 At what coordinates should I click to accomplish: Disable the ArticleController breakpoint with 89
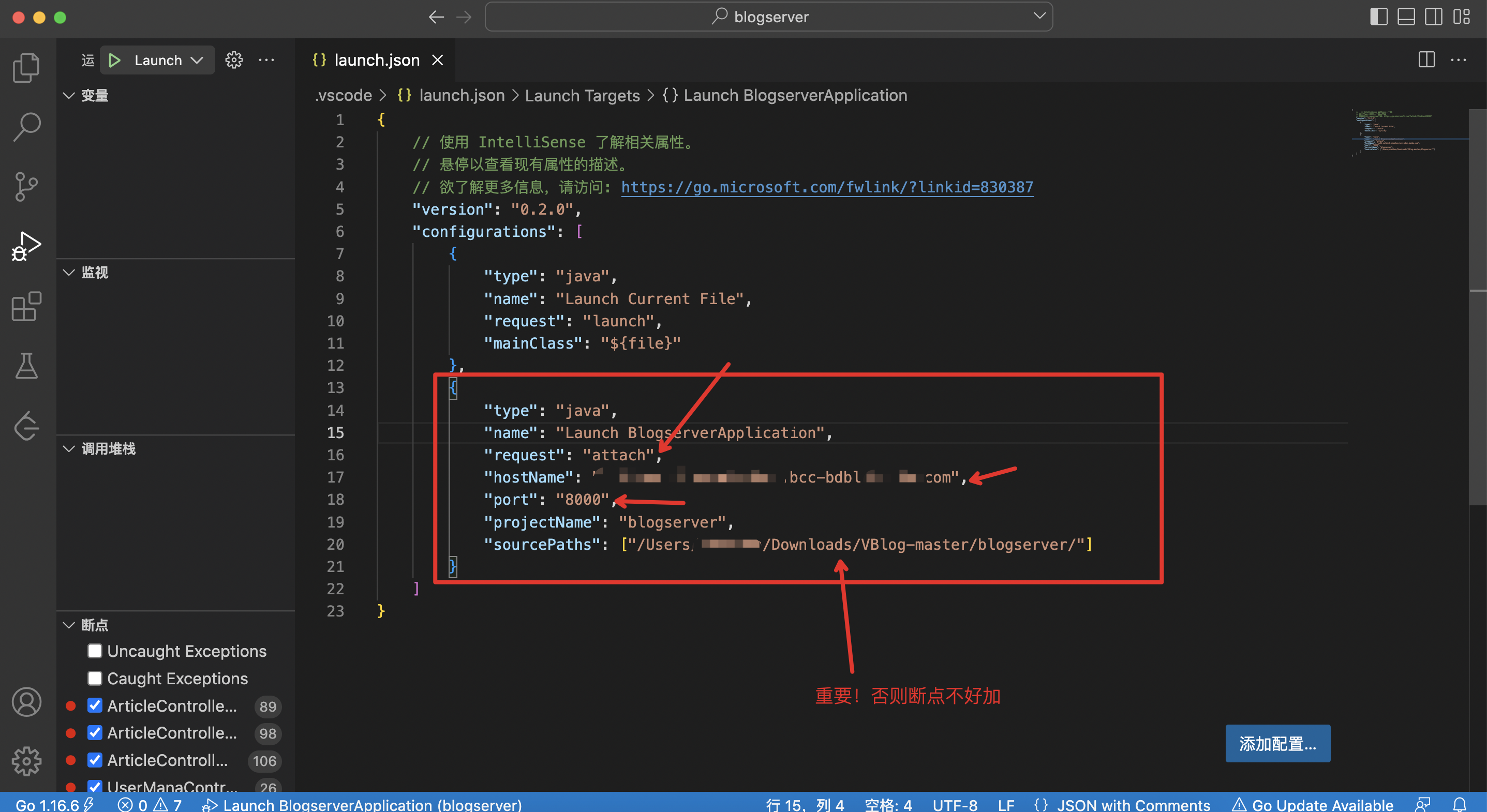[x=95, y=705]
